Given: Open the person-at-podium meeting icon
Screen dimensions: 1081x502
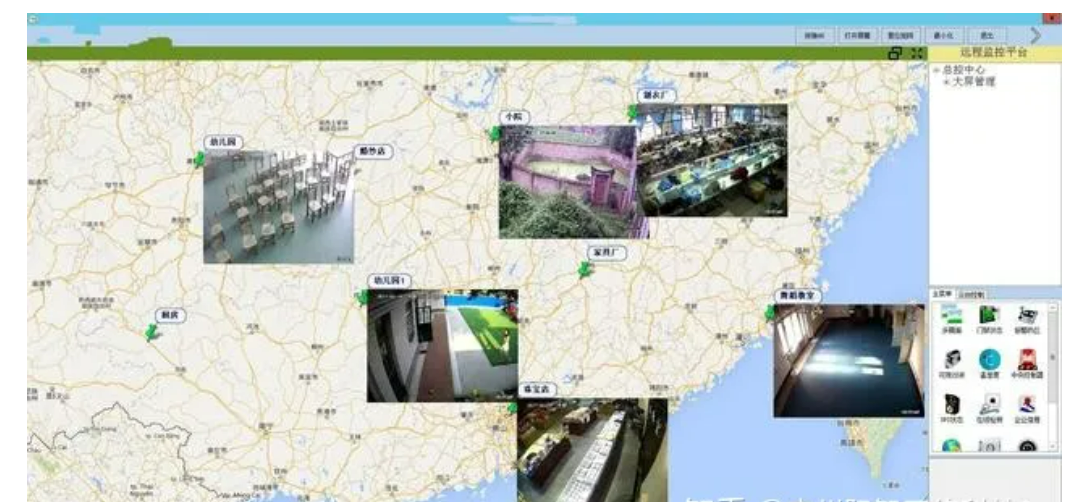Looking at the screenshot, I should tap(1027, 404).
